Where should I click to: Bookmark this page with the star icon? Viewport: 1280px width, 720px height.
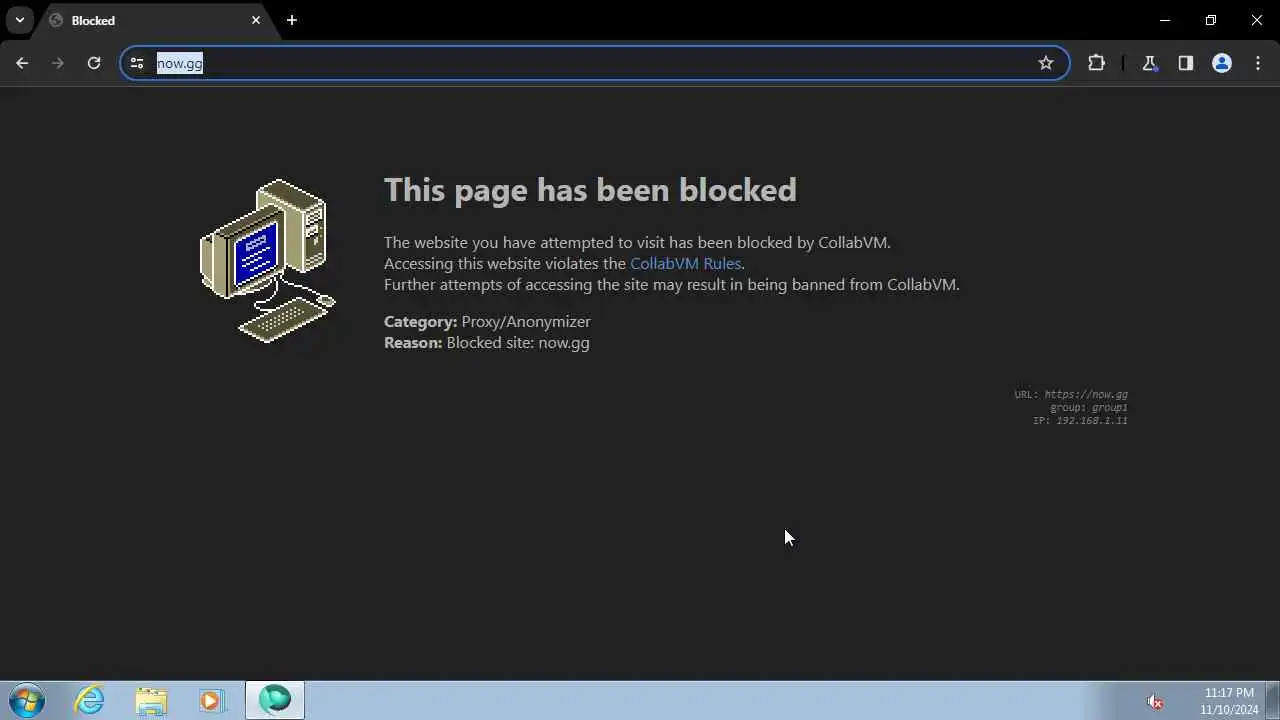(1046, 63)
